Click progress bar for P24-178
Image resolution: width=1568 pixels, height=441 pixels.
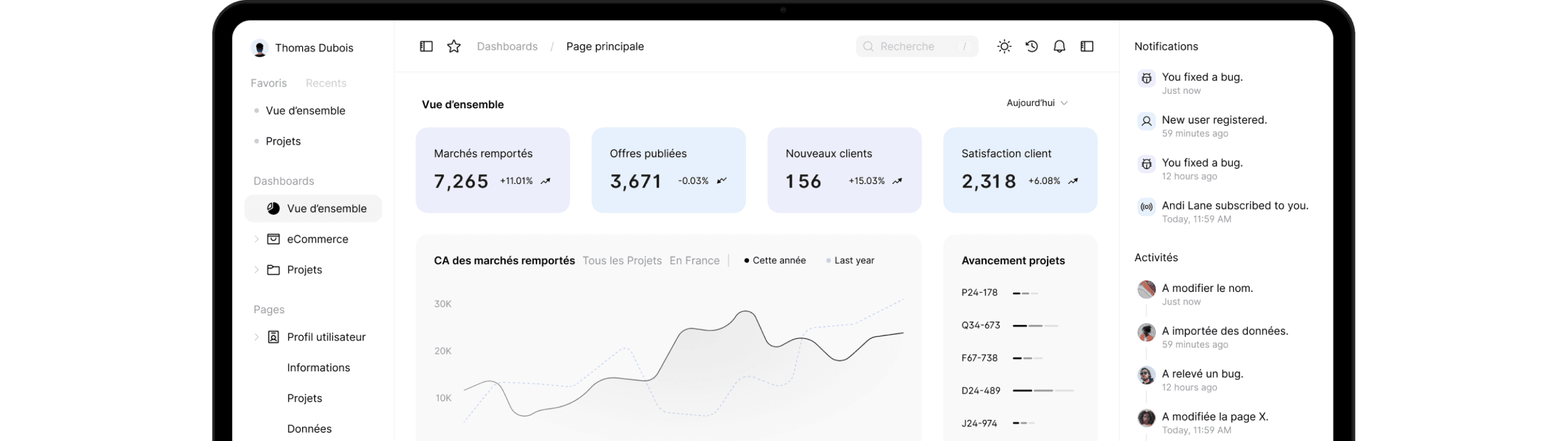coord(1025,293)
